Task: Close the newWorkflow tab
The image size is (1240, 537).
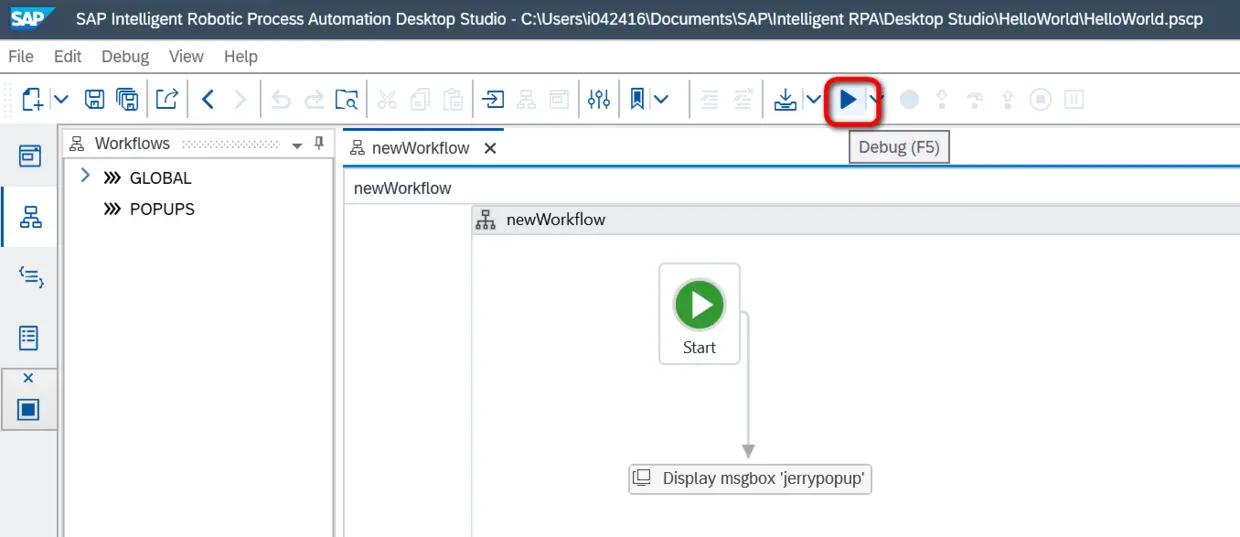Action: coord(490,148)
